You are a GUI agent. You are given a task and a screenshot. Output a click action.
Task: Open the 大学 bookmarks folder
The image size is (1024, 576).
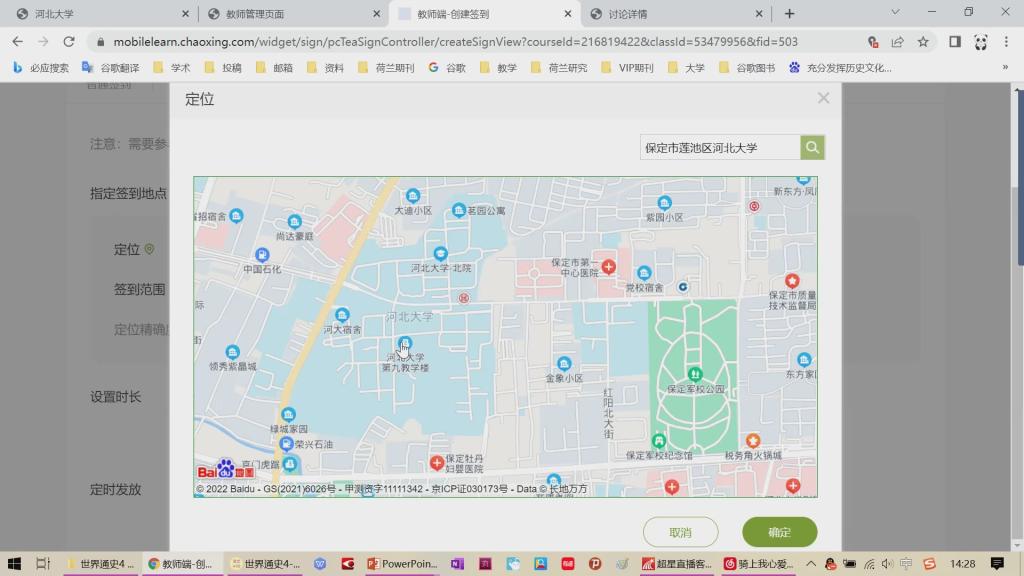point(686,67)
